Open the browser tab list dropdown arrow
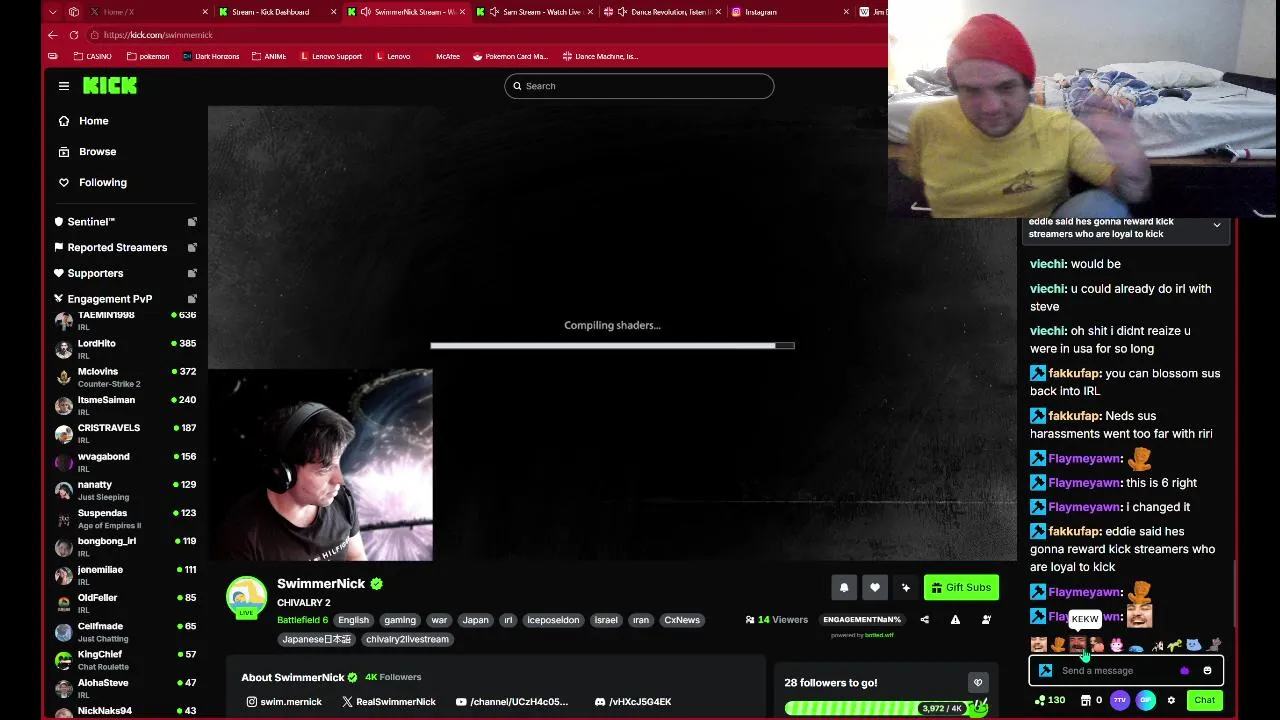1280x720 pixels. [x=55, y=12]
